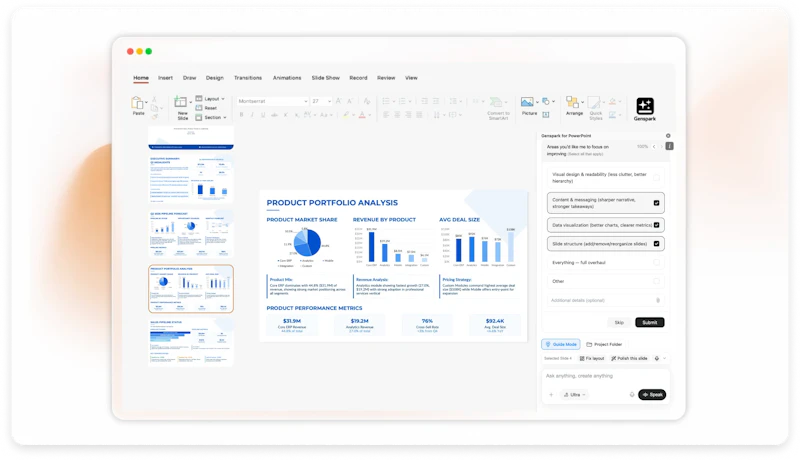Open the Record tab
The height and width of the screenshot is (460, 800).
(x=358, y=78)
